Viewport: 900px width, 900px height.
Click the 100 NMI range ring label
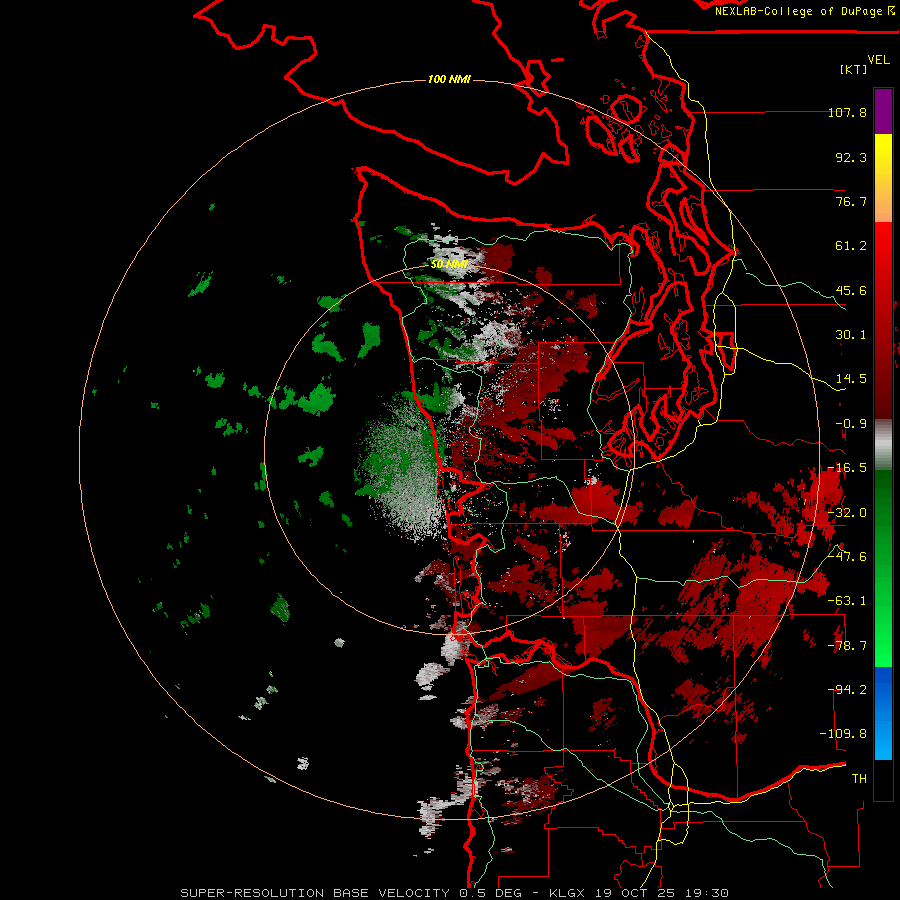pos(449,79)
